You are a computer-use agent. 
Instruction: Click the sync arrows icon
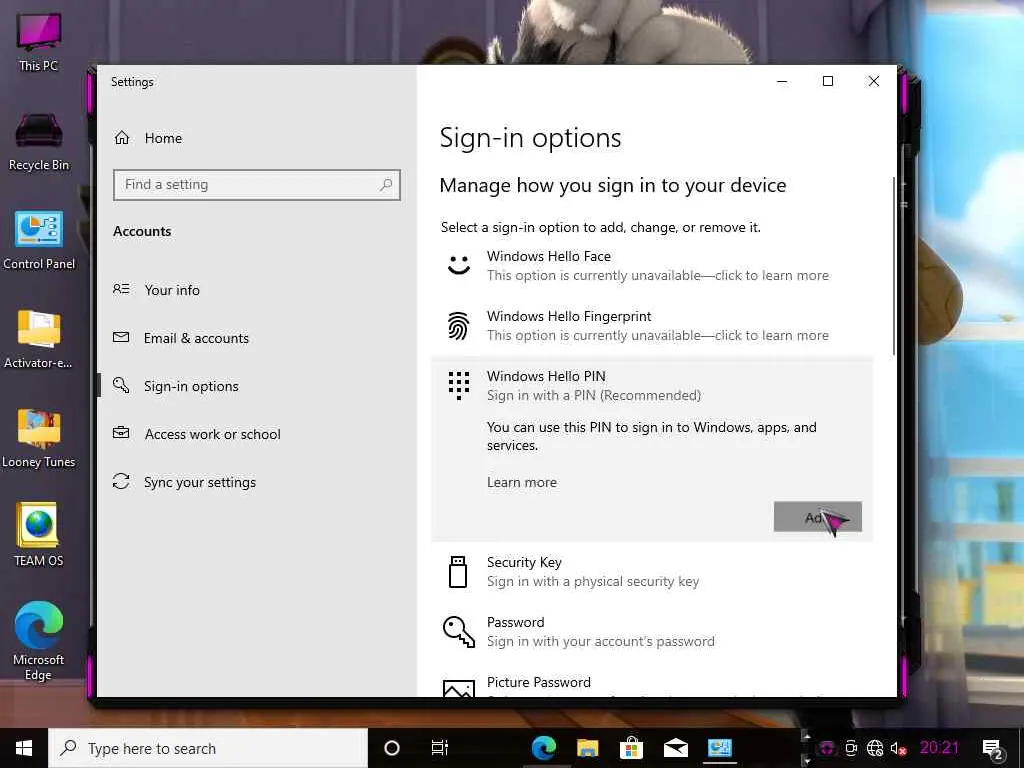tap(121, 481)
